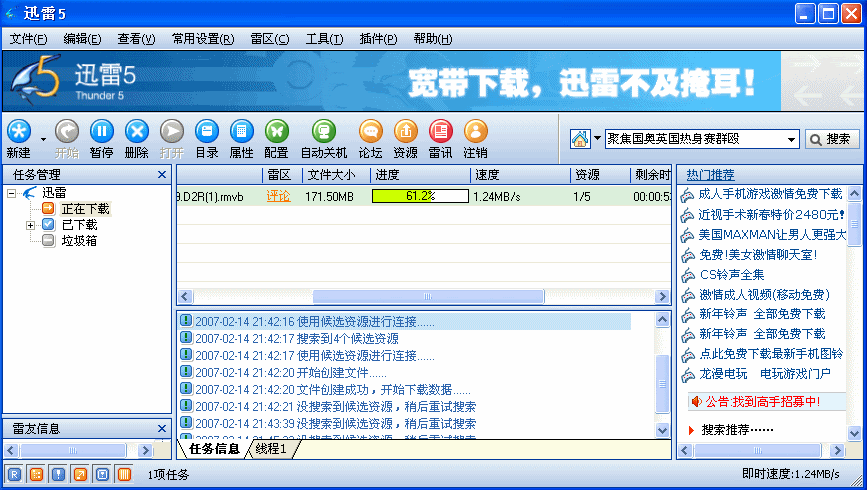
Task: Open the 工具(T) menu
Action: click(325, 39)
